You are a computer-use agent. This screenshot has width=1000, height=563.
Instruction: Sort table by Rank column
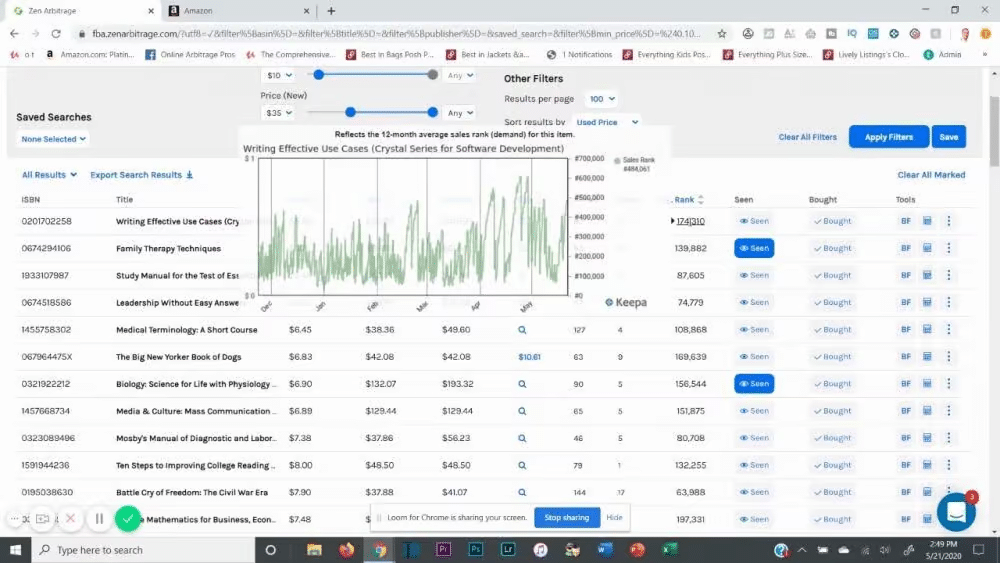tap(688, 200)
